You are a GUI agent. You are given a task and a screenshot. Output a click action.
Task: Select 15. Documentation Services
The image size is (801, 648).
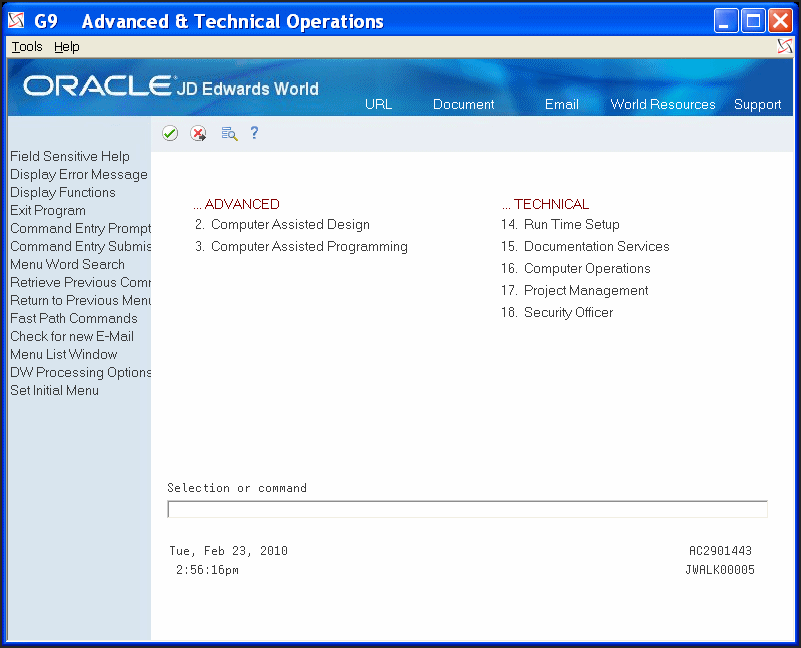click(585, 246)
